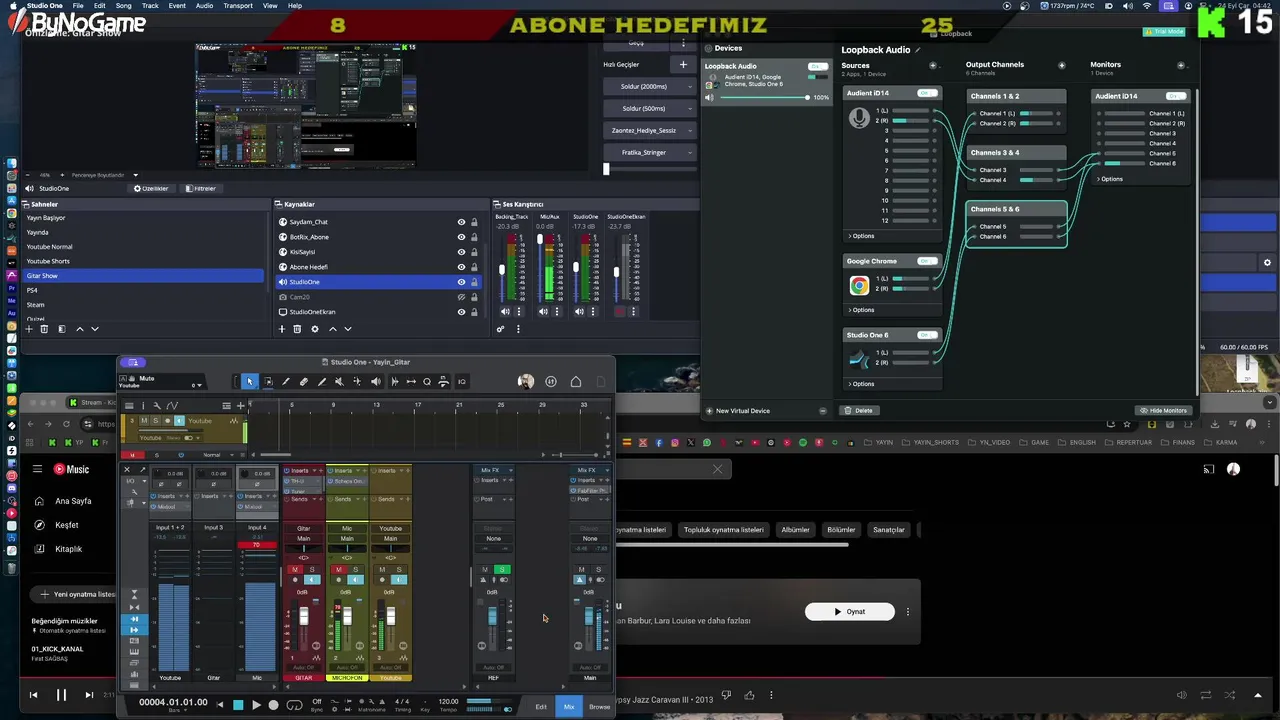Add a new source in Loopback Sources
The width and height of the screenshot is (1280, 720).
click(933, 66)
